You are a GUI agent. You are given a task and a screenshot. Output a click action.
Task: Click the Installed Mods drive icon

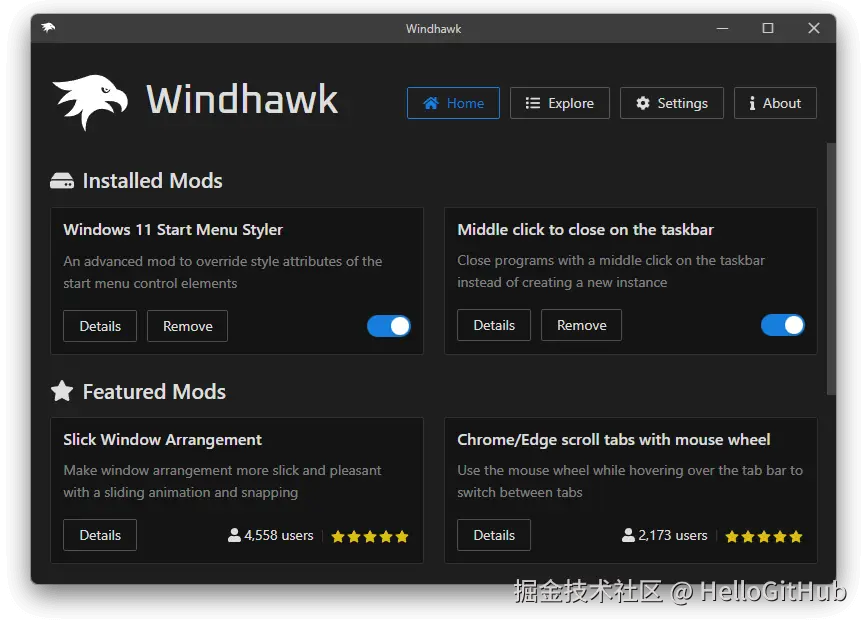62,181
